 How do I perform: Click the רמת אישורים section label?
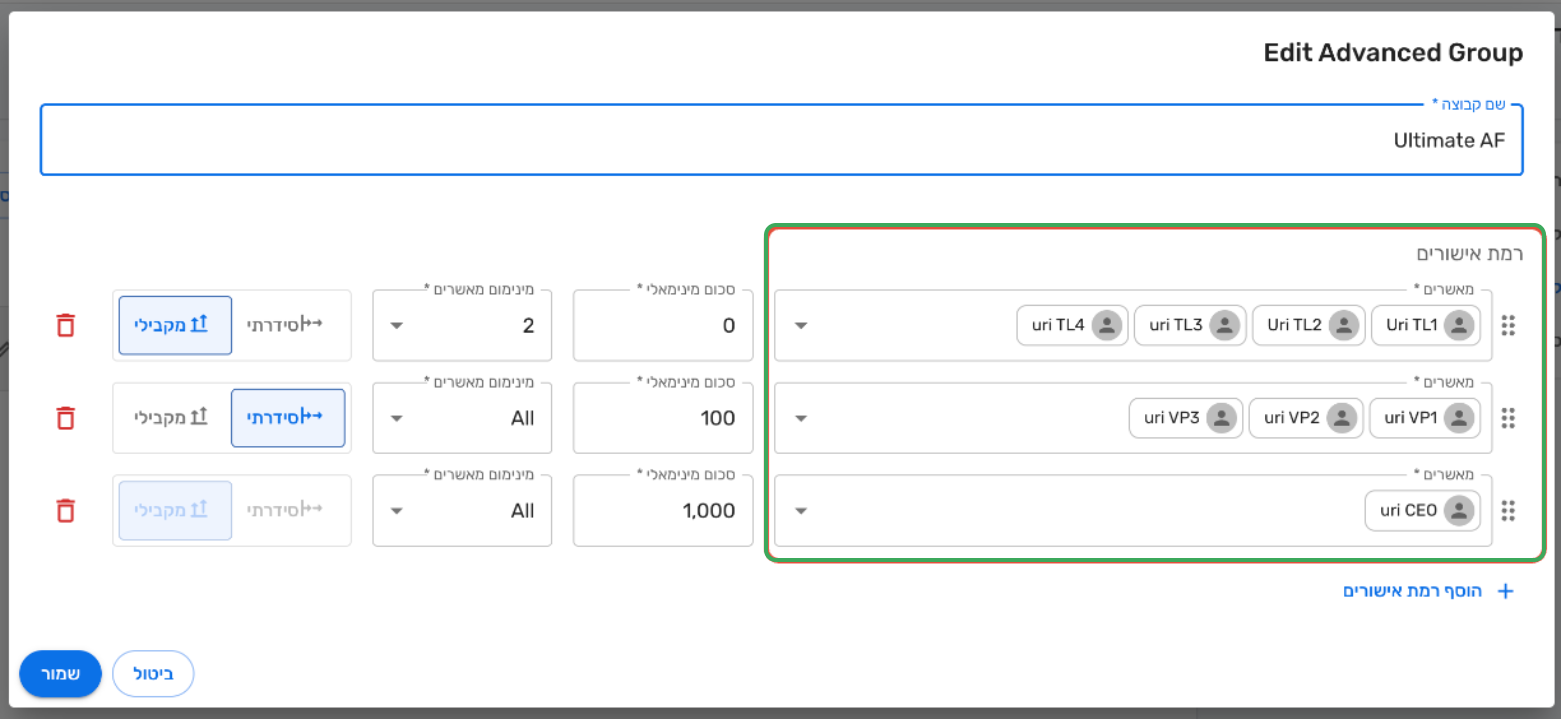[x=1470, y=253]
